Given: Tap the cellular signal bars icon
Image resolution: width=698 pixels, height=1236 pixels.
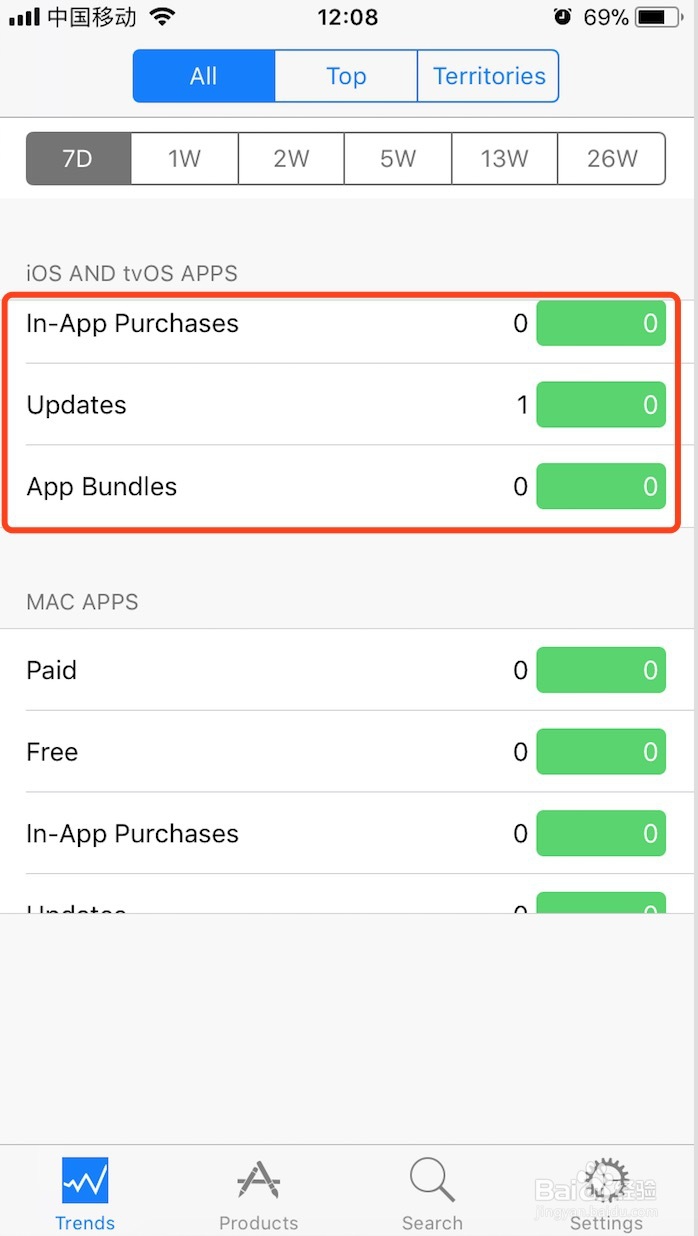Looking at the screenshot, I should point(24,18).
